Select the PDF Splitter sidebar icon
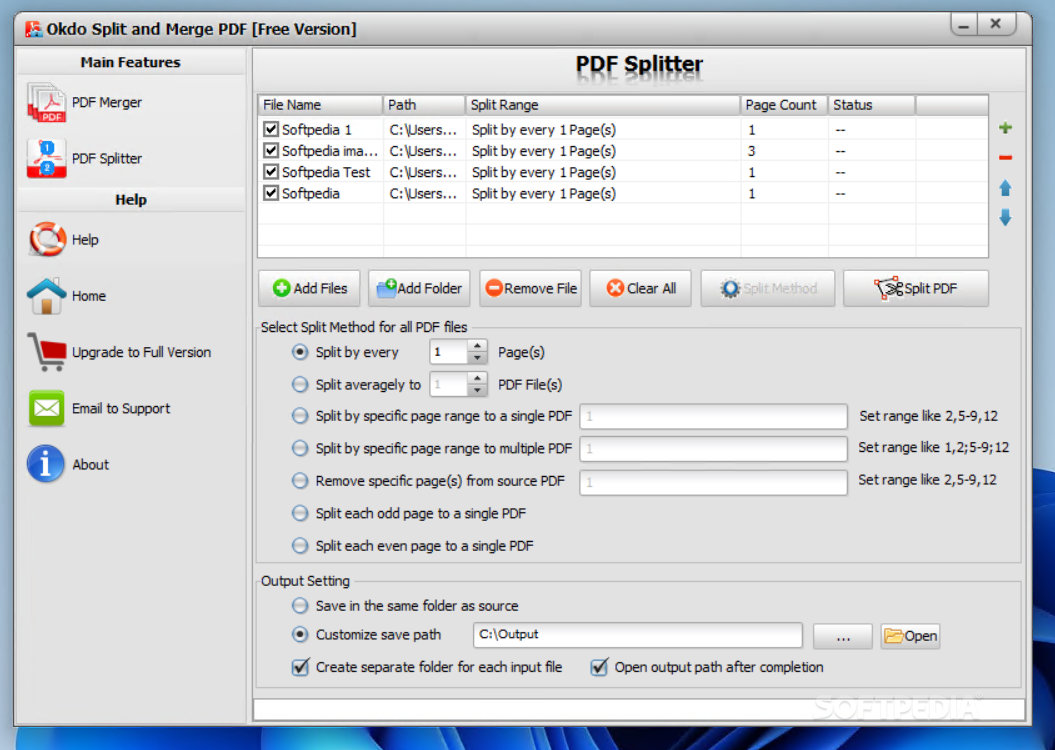1055x750 pixels. (x=46, y=159)
